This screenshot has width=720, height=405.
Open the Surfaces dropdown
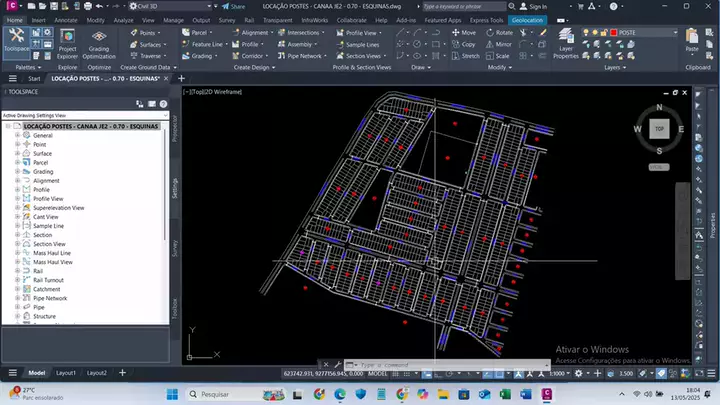pos(148,45)
